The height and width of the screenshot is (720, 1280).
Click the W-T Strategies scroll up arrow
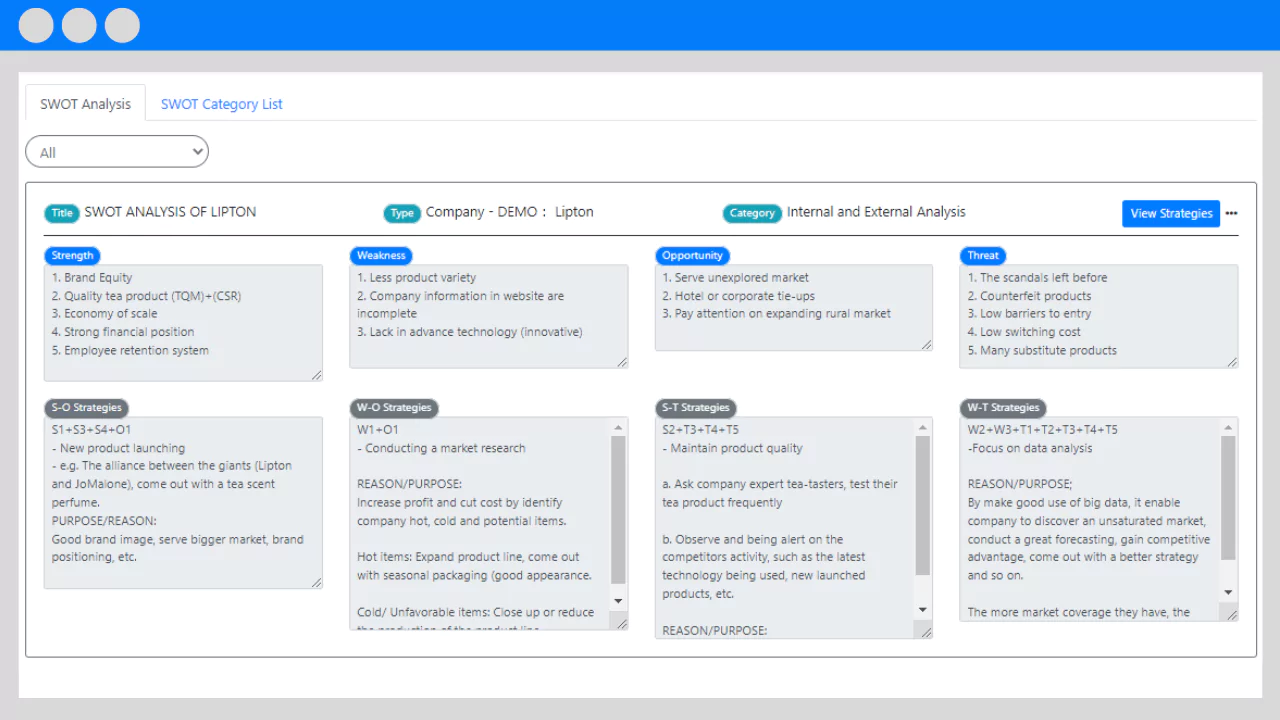click(x=1228, y=427)
